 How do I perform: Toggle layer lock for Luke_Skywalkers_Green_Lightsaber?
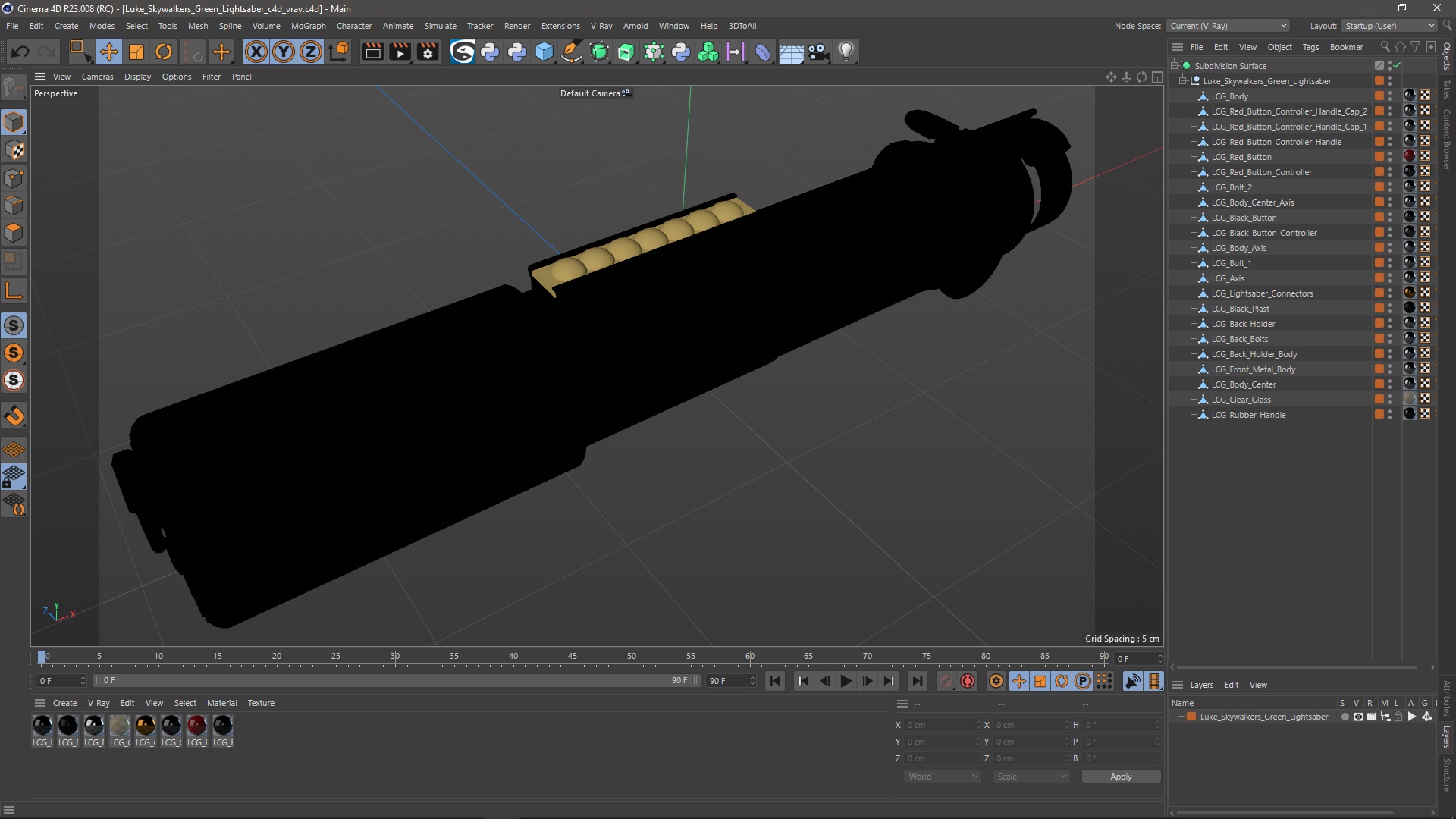1398,717
